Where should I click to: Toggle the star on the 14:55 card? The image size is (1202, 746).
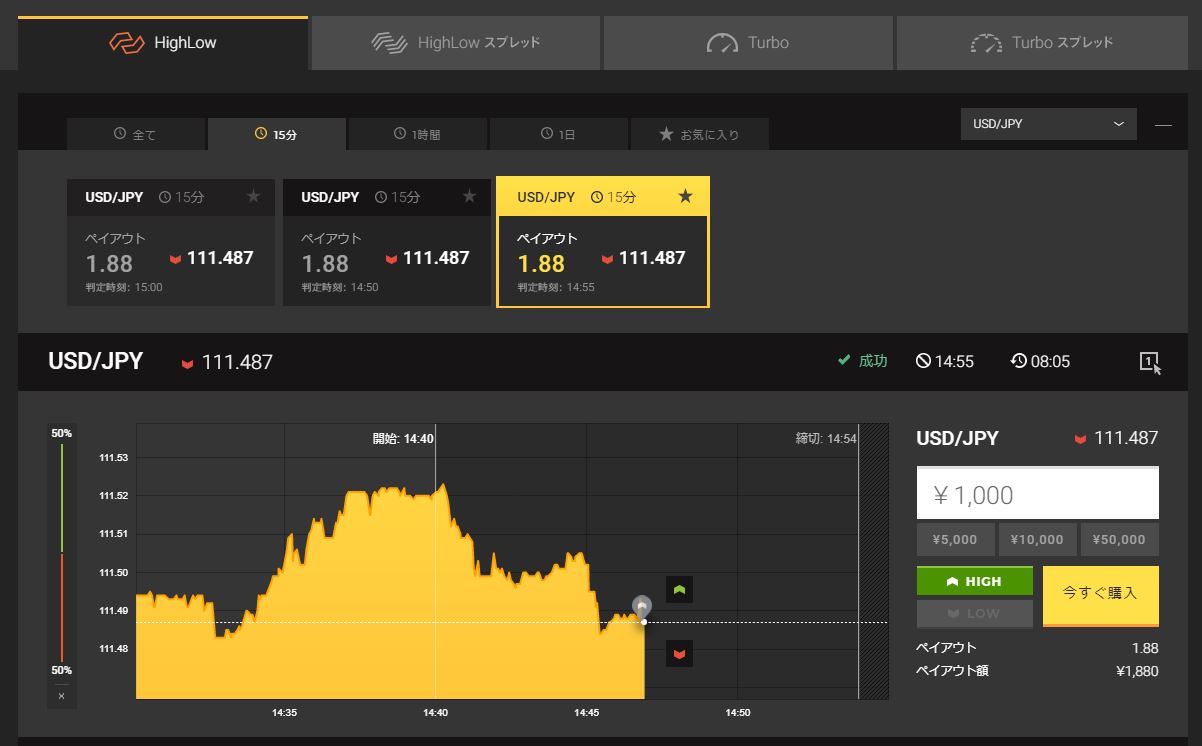[x=685, y=197]
